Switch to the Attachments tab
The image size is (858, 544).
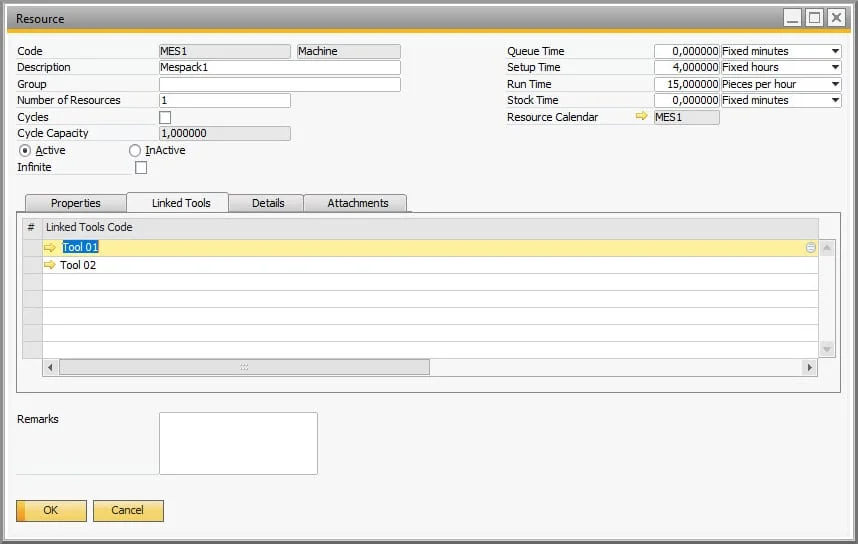coord(355,203)
